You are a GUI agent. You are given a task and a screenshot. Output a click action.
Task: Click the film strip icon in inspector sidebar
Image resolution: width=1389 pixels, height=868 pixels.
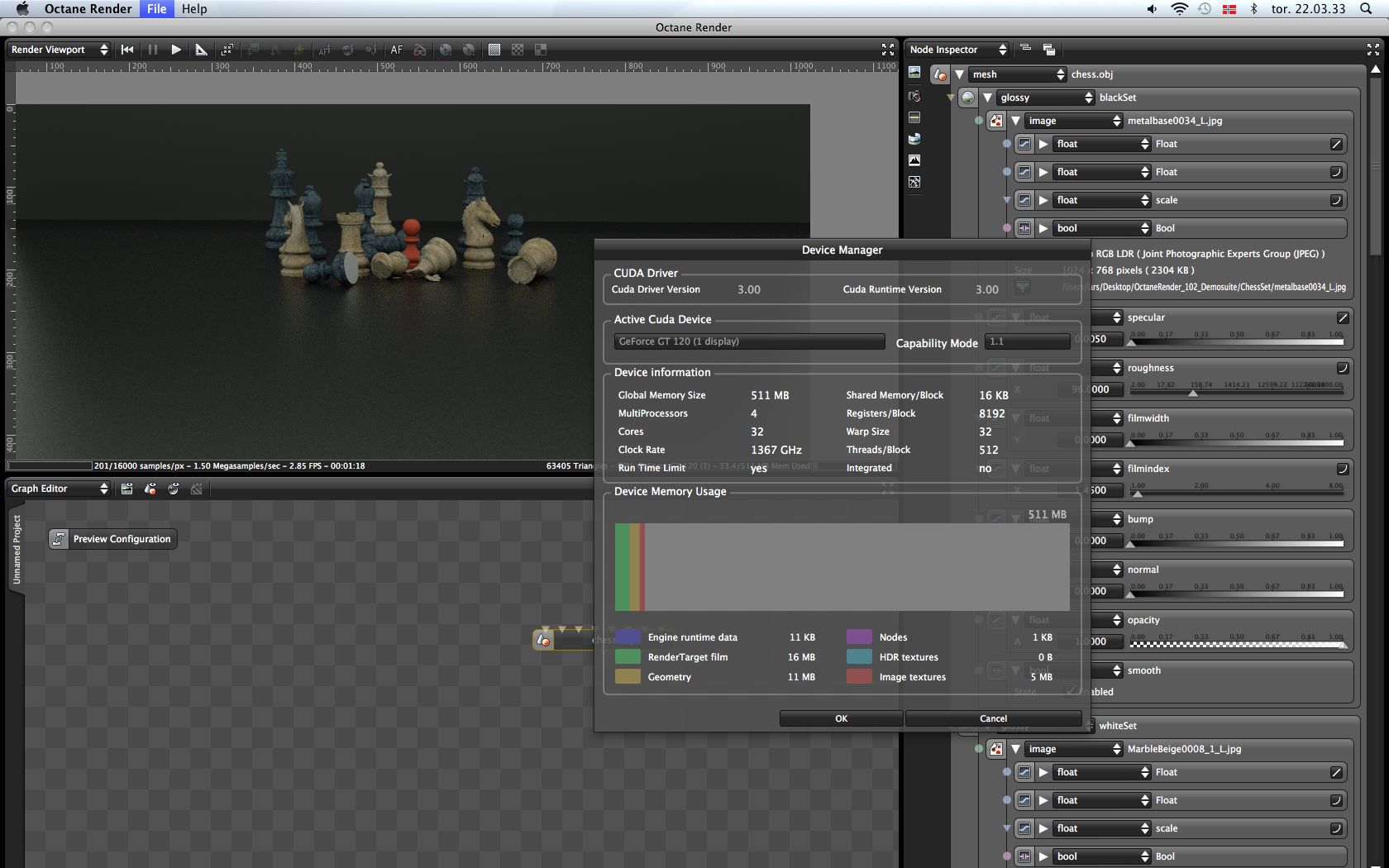click(x=914, y=117)
